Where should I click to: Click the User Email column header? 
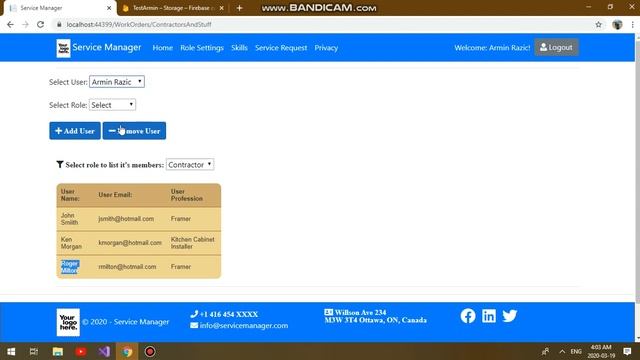point(115,195)
